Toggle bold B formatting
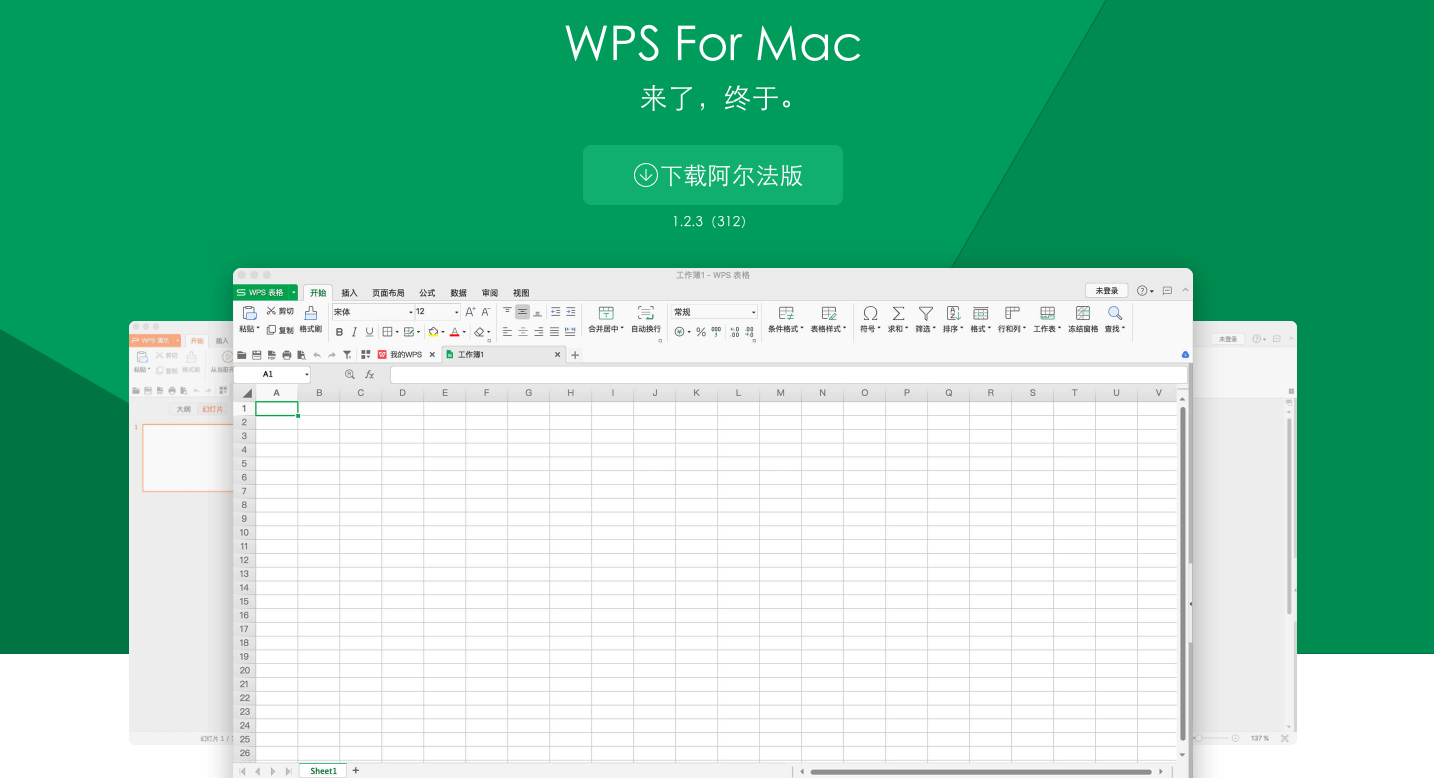1434x778 pixels. (x=339, y=332)
